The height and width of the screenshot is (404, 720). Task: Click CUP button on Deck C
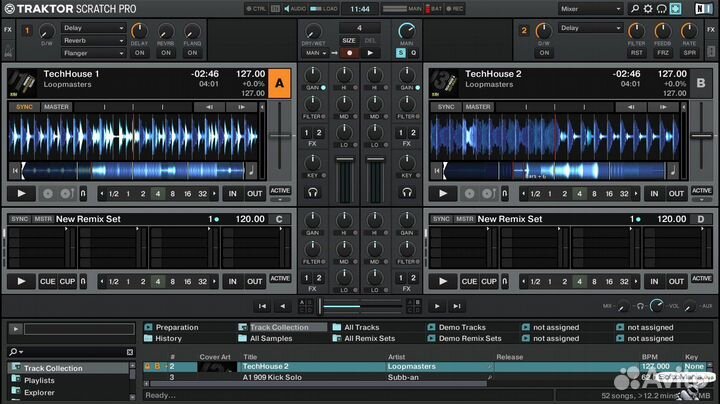(x=67, y=281)
